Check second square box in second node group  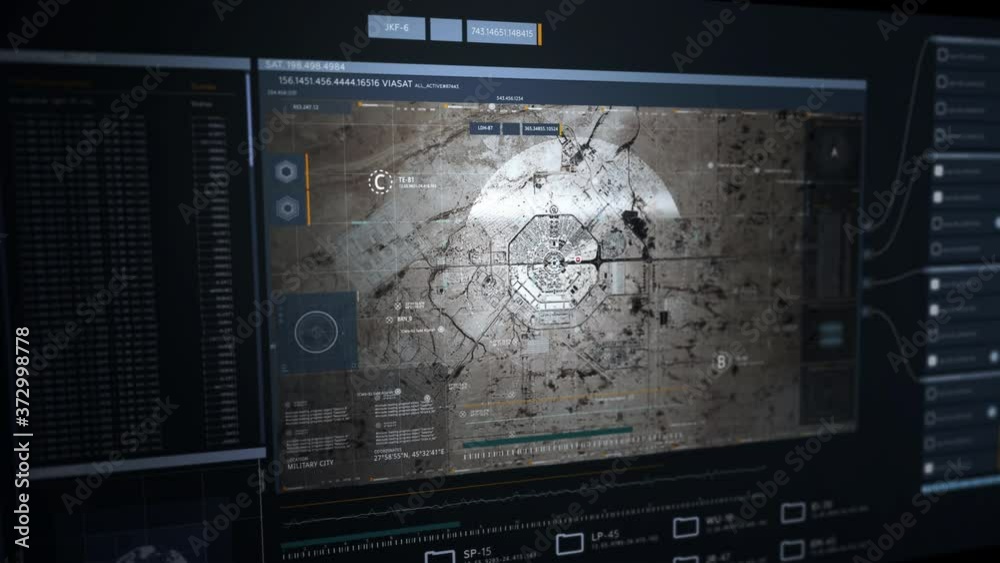(938, 197)
